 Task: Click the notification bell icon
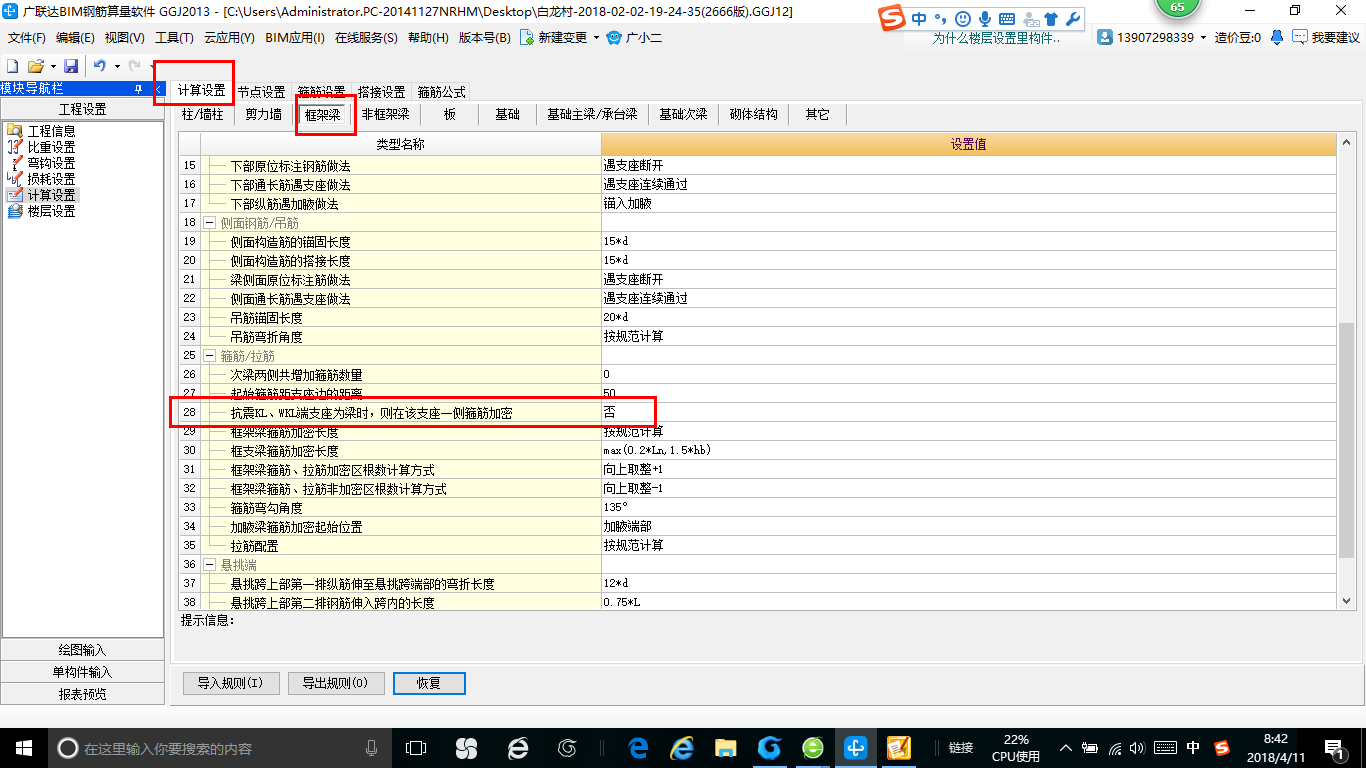point(1277,38)
